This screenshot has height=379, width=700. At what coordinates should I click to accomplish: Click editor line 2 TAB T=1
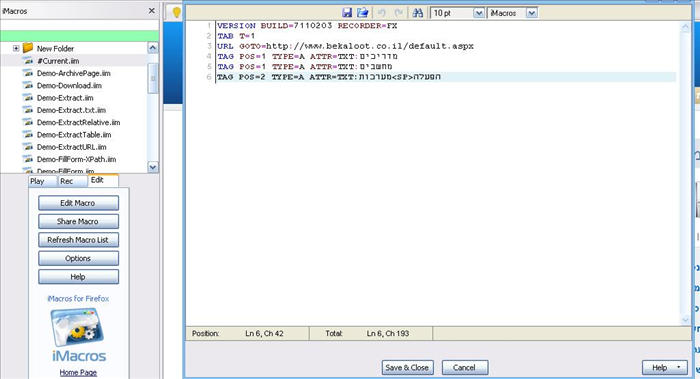click(236, 36)
